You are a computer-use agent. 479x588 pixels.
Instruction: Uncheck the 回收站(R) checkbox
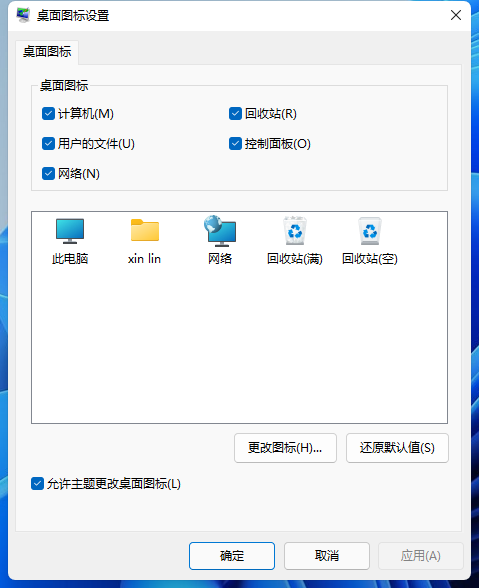click(235, 114)
